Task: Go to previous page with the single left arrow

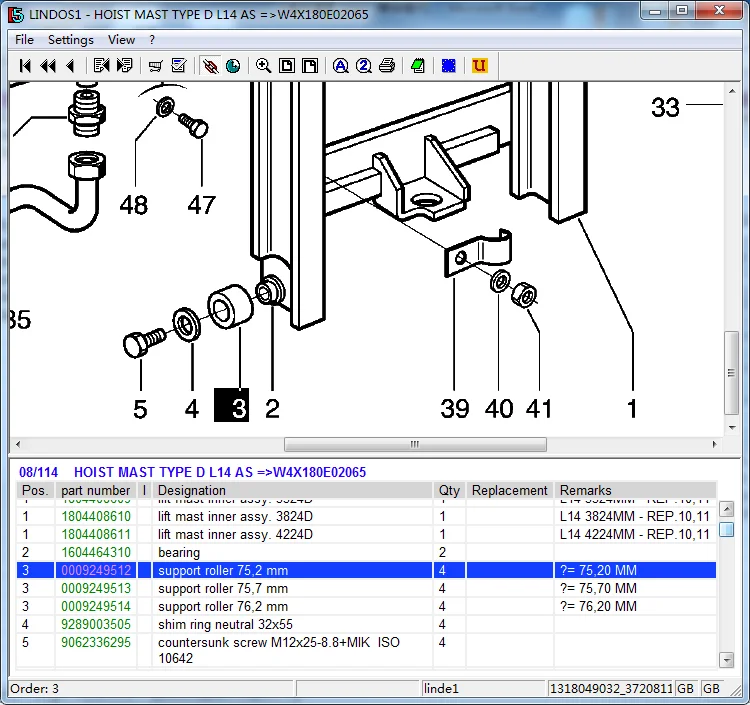Action: point(70,66)
